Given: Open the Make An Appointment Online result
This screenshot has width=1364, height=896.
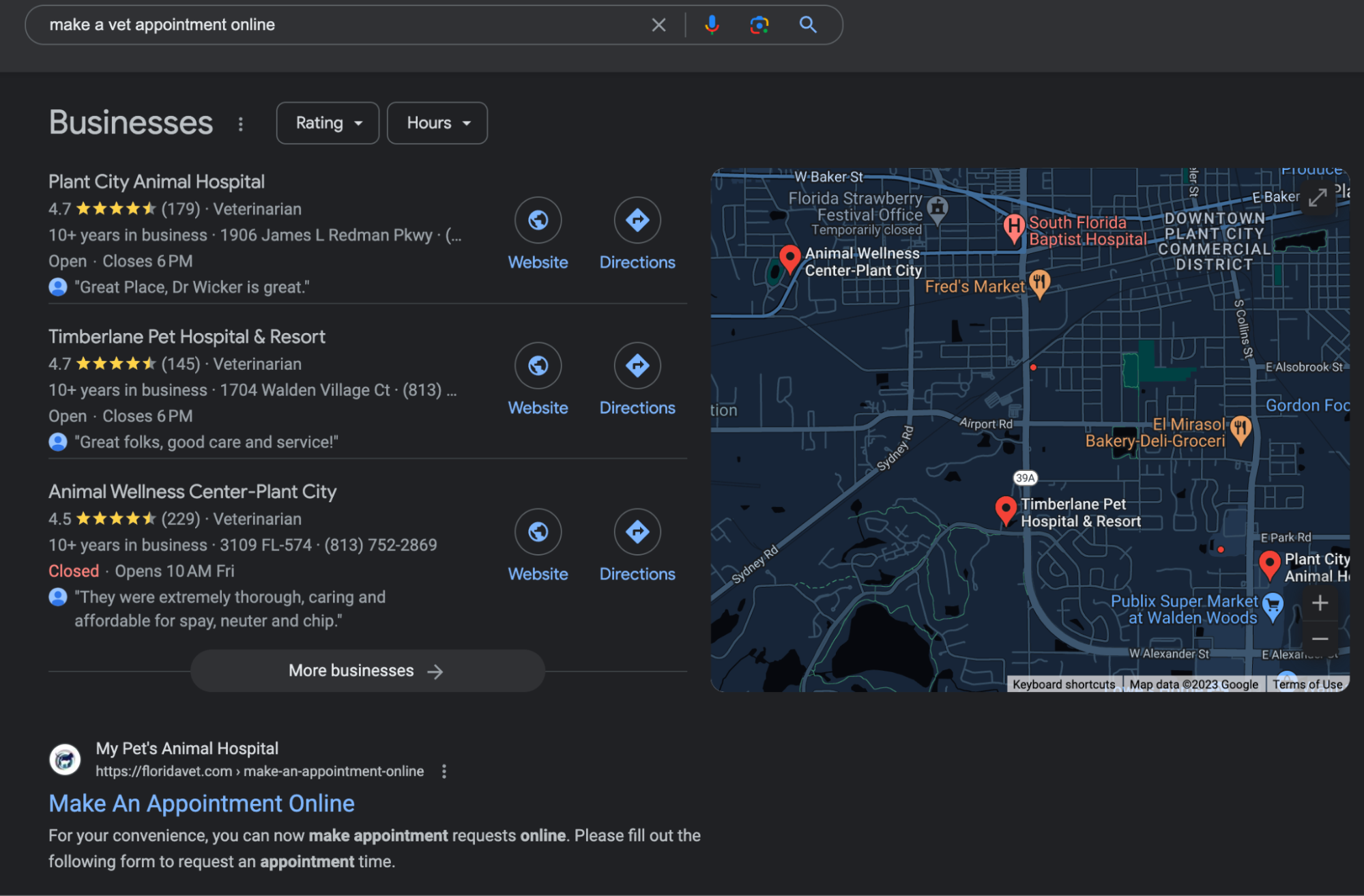Looking at the screenshot, I should click(x=202, y=803).
